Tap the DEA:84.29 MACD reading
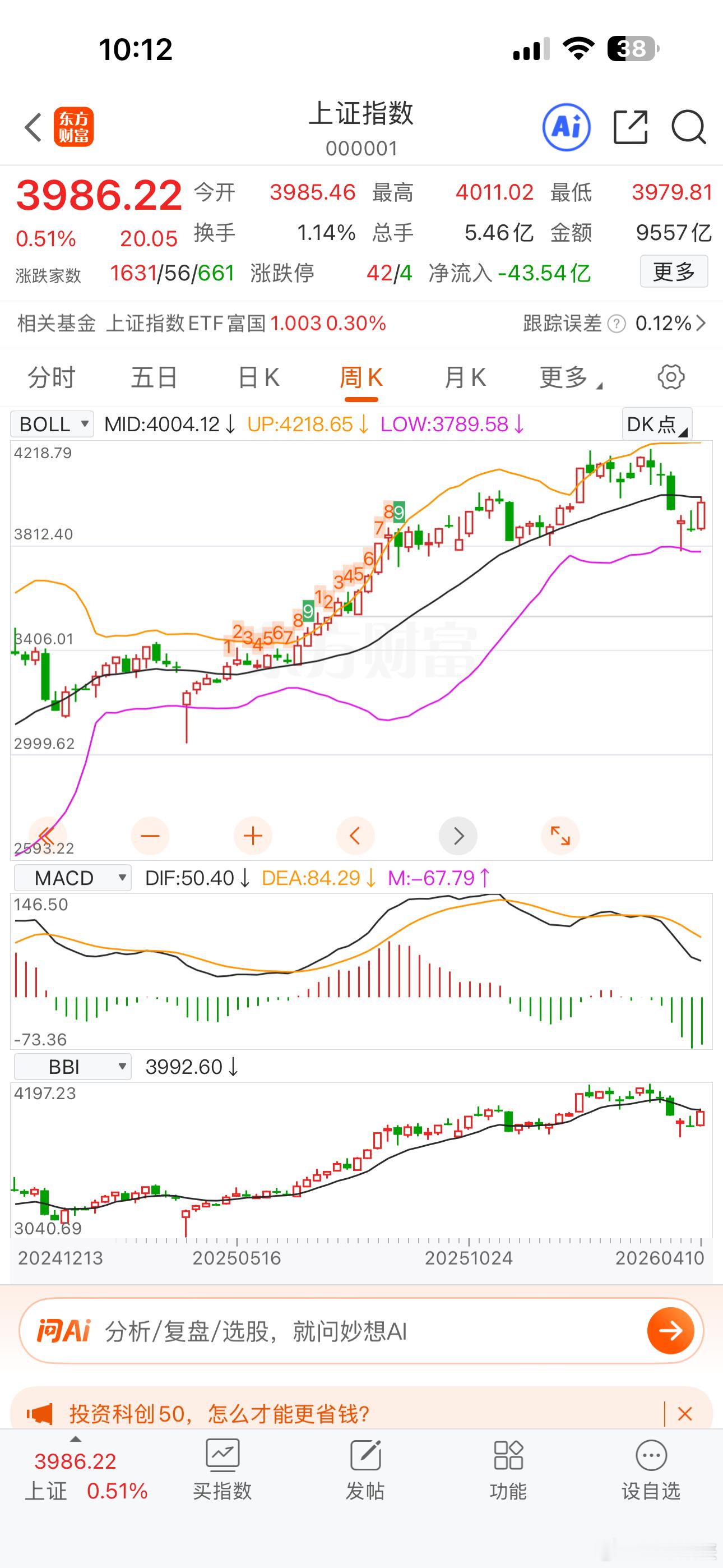The width and height of the screenshot is (723, 1568). tap(319, 878)
